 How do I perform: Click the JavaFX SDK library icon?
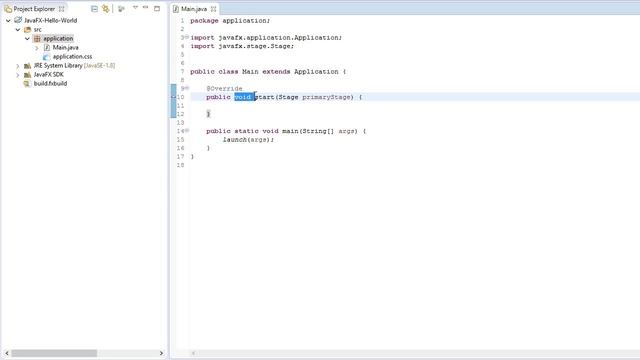tap(27, 75)
